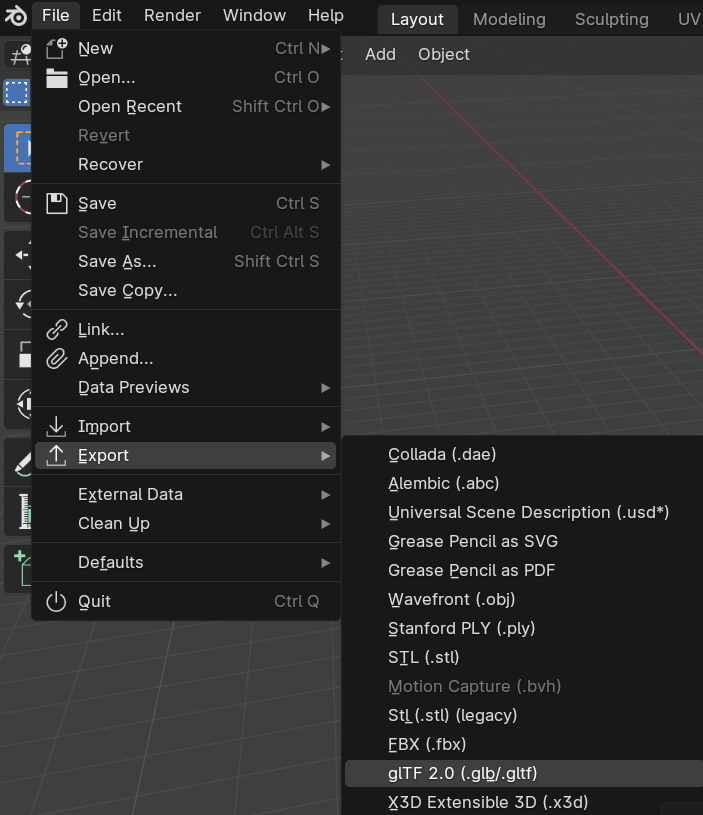Choose Save from the File menu
The width and height of the screenshot is (703, 815).
(x=185, y=204)
